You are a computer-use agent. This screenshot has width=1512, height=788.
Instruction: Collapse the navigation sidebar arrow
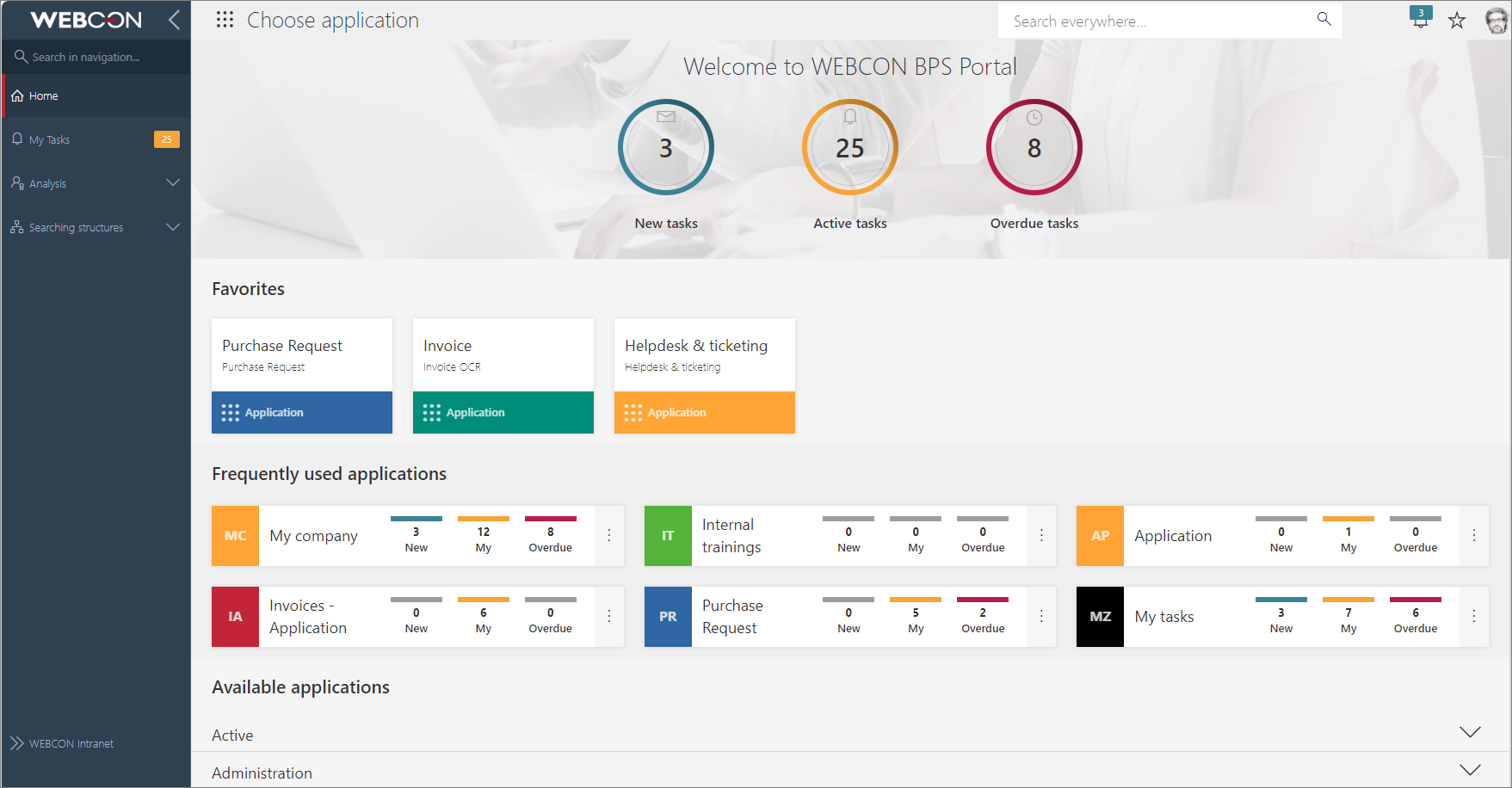[174, 20]
